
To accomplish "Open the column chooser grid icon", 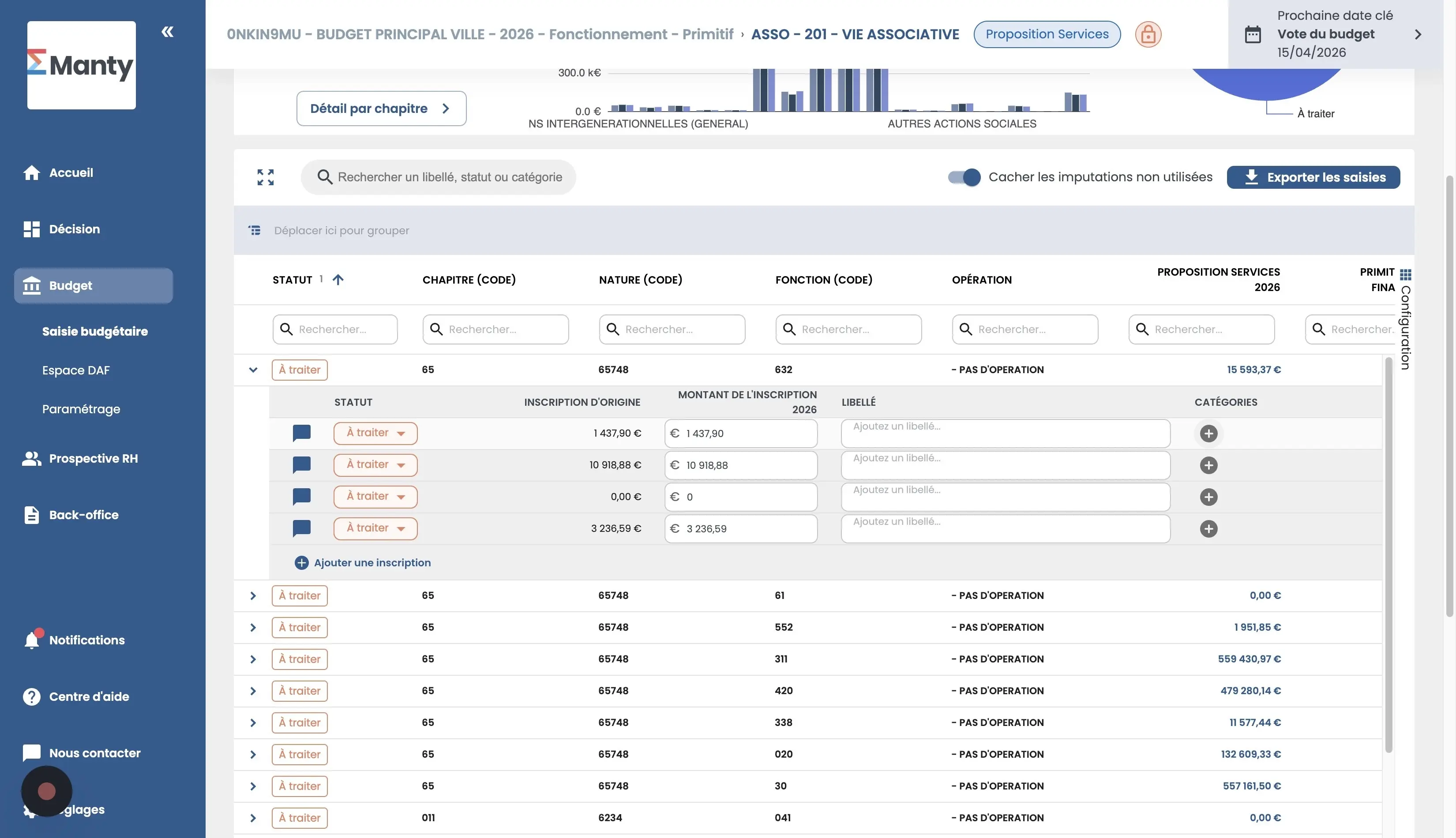I will (x=1405, y=274).
